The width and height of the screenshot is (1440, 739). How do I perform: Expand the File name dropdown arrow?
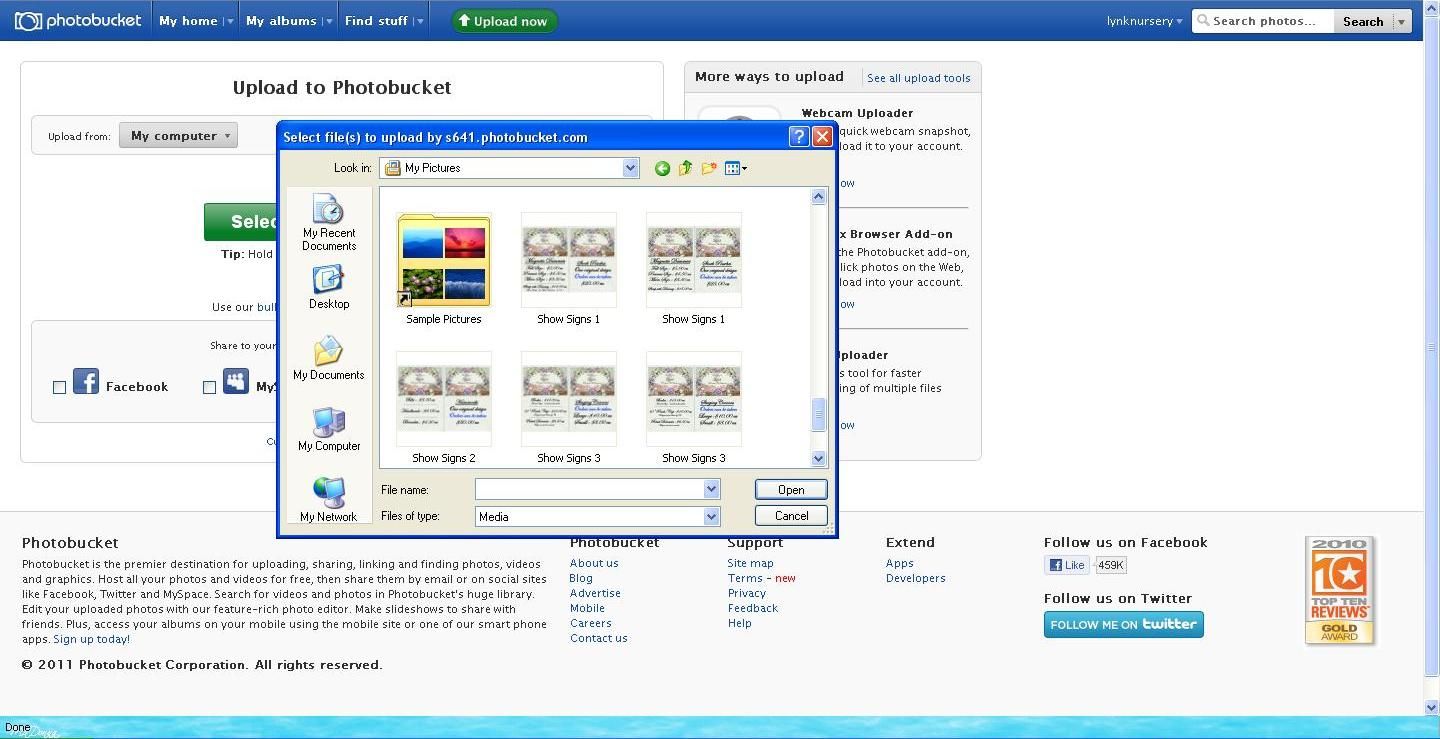point(711,489)
